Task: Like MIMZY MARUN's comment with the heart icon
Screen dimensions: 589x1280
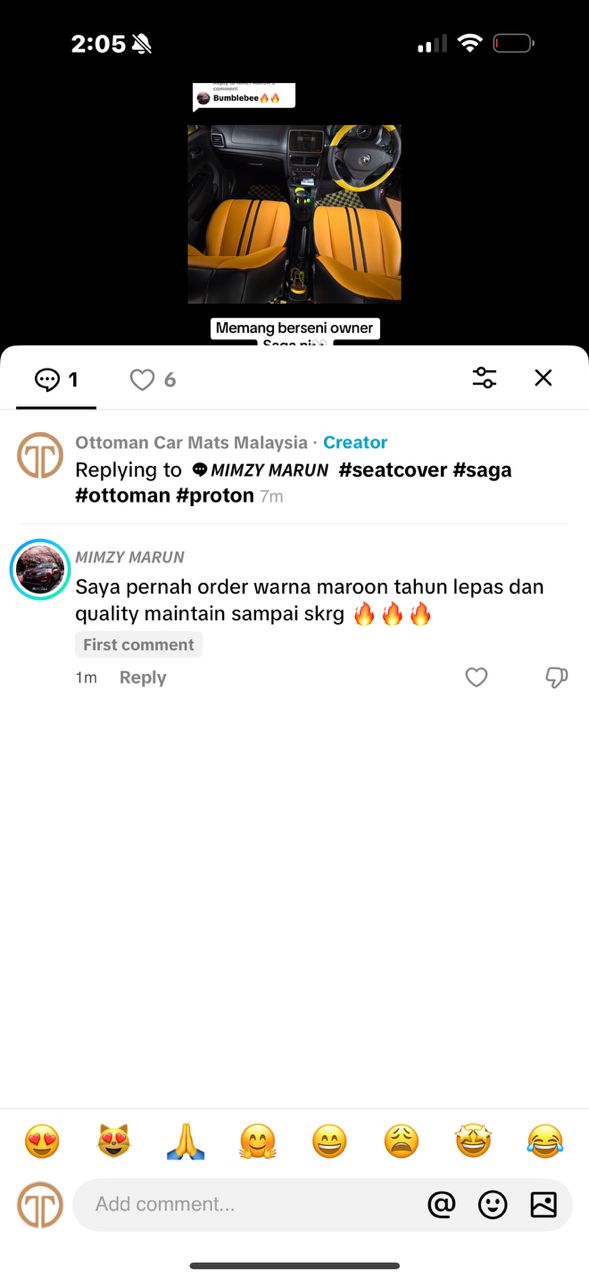Action: [x=477, y=677]
